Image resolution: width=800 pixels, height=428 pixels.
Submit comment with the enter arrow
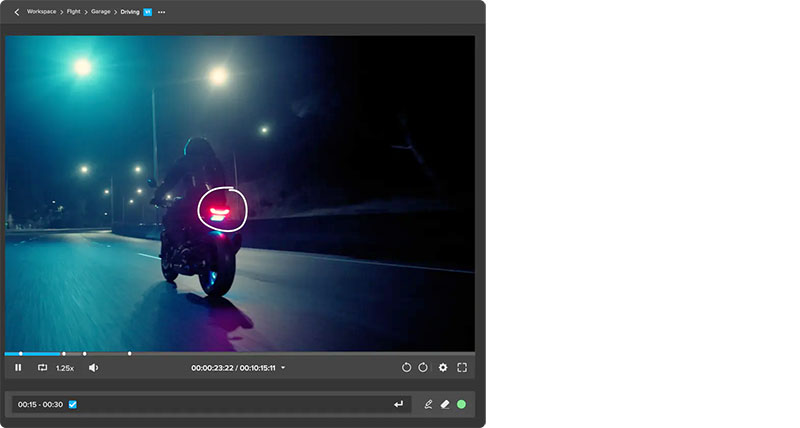399,404
